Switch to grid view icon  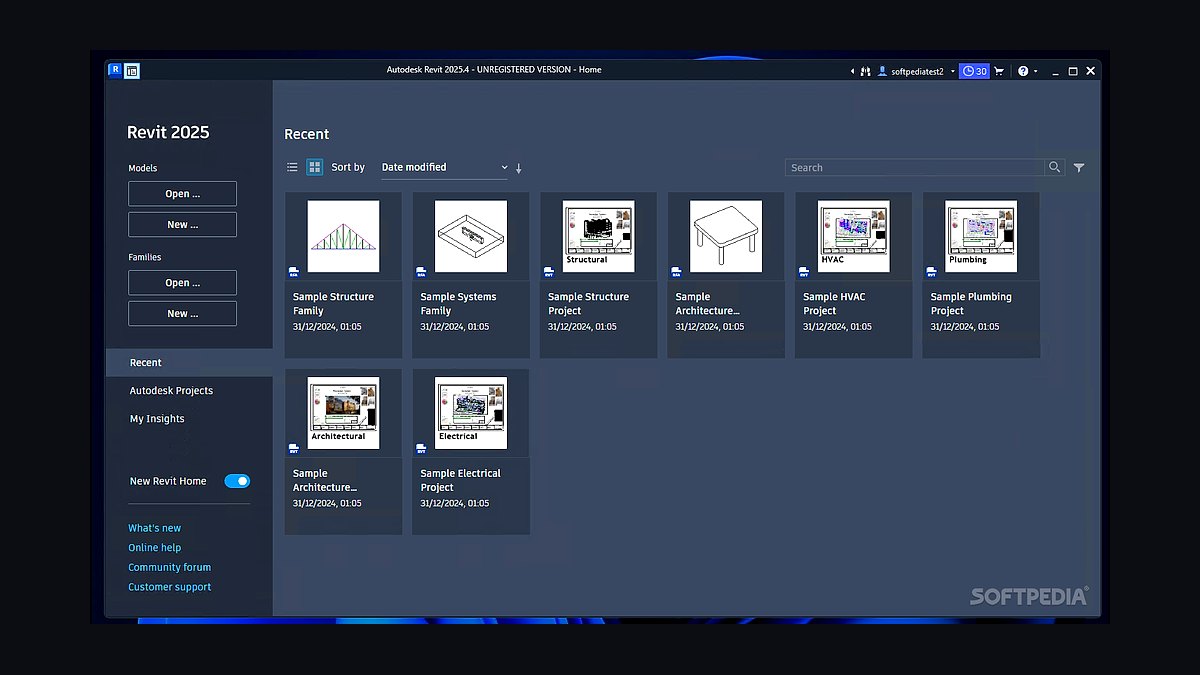[314, 167]
